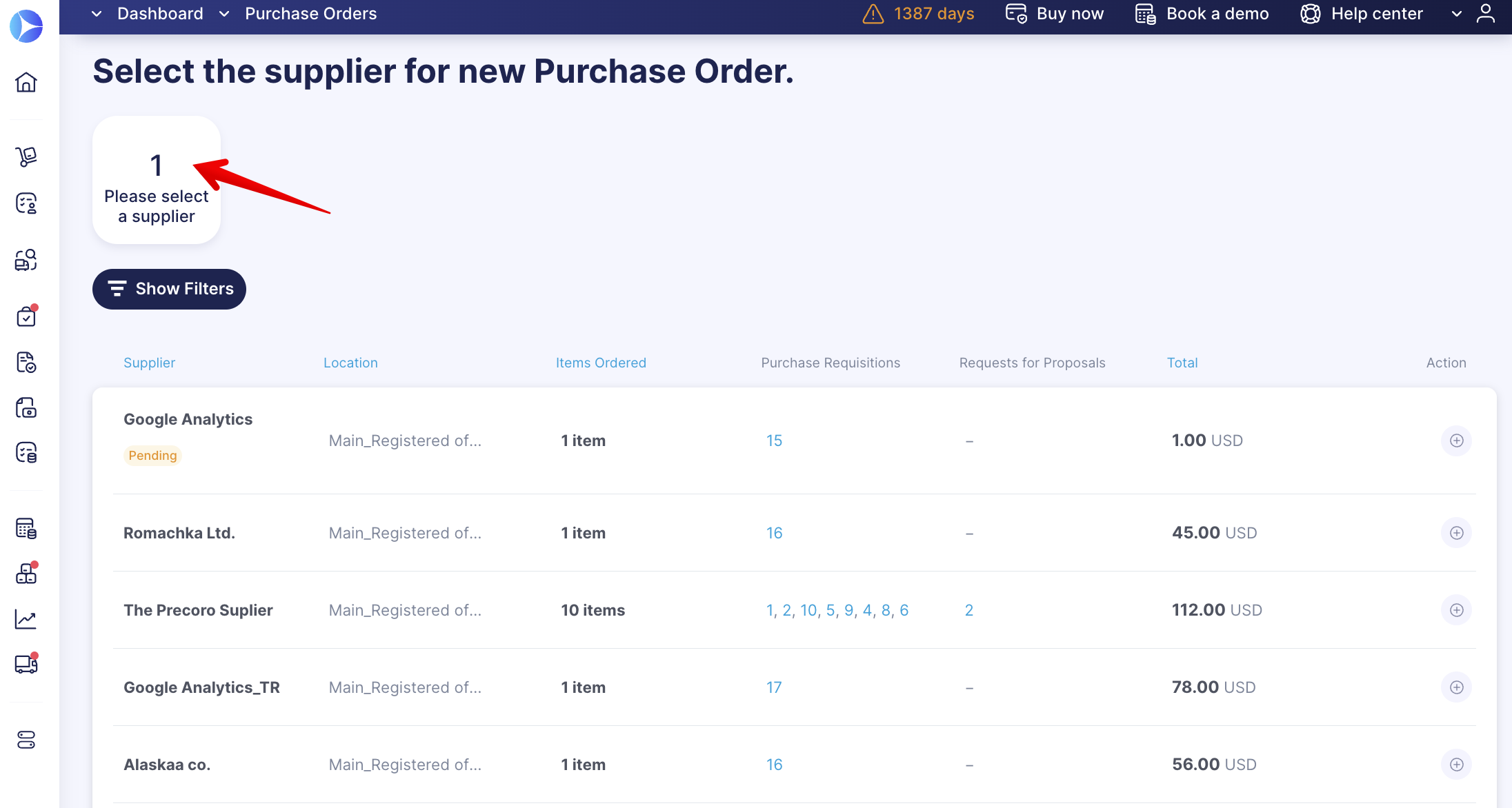Open the checklist with stack sidebar icon
This screenshot has height=808, width=1512.
pyautogui.click(x=26, y=452)
